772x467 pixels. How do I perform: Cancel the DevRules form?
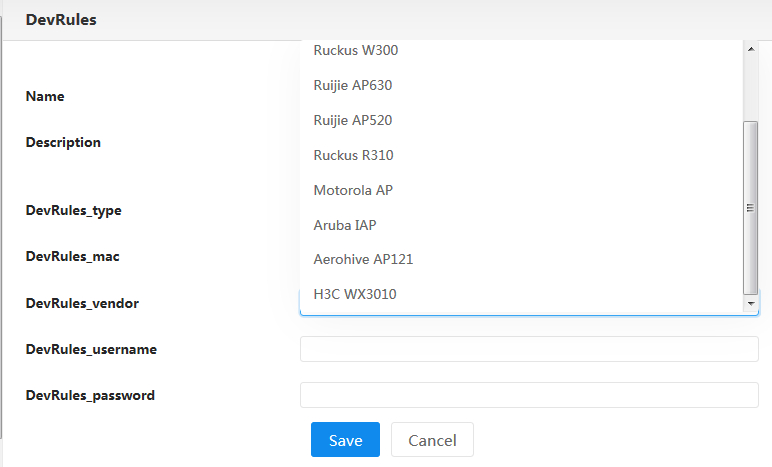[x=432, y=439]
